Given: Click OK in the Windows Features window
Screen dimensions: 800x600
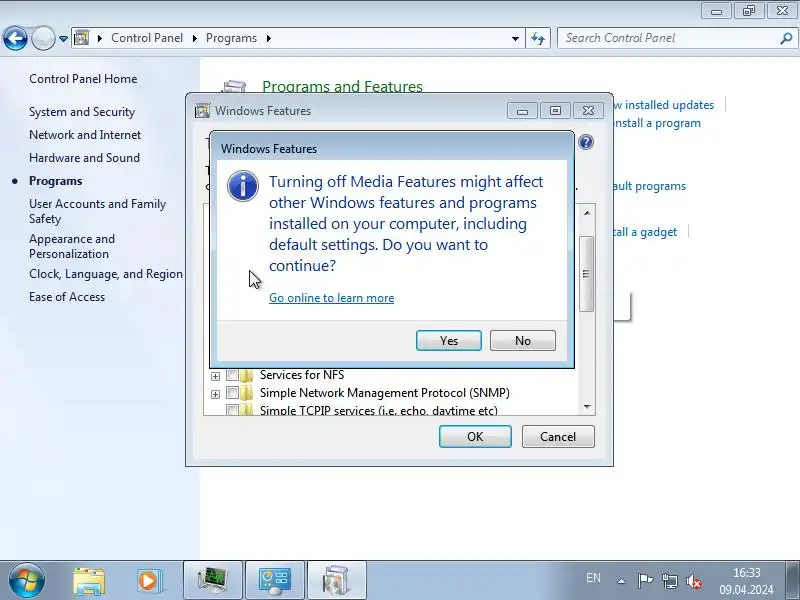Looking at the screenshot, I should point(475,437).
